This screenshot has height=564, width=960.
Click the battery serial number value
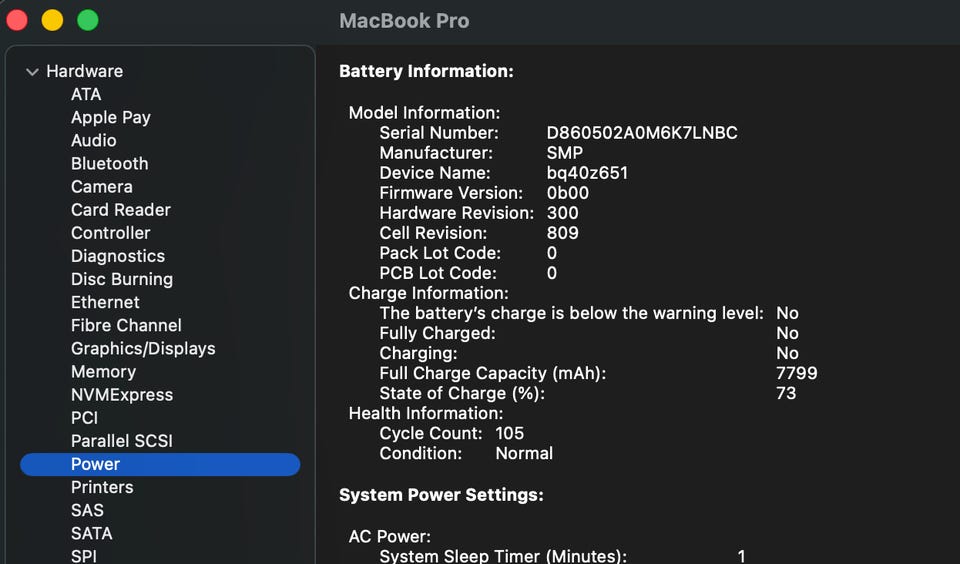[641, 133]
